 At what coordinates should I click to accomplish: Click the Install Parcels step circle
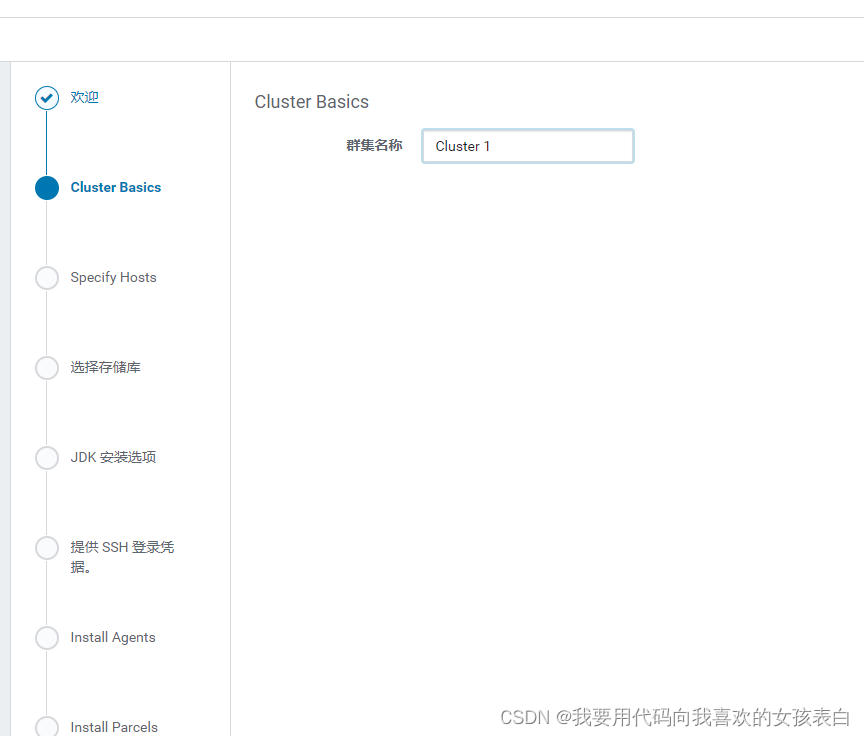pos(47,727)
